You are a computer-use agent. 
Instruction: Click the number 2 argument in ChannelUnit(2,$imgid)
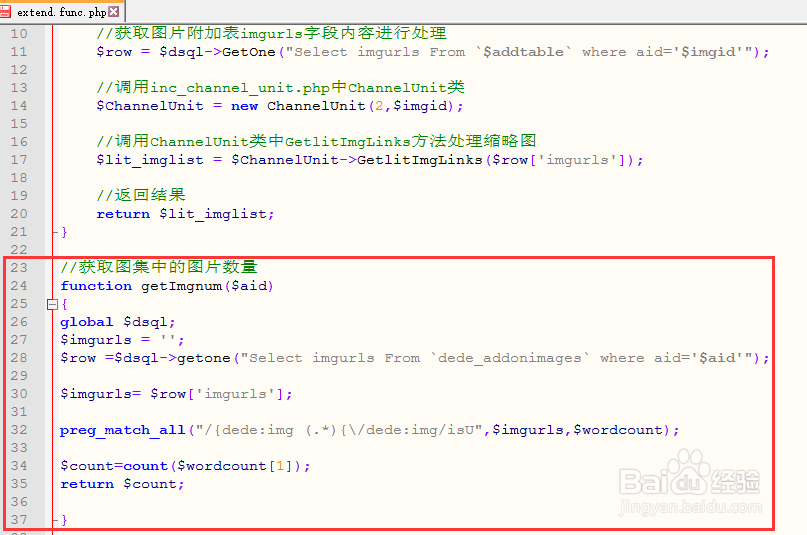pos(379,106)
